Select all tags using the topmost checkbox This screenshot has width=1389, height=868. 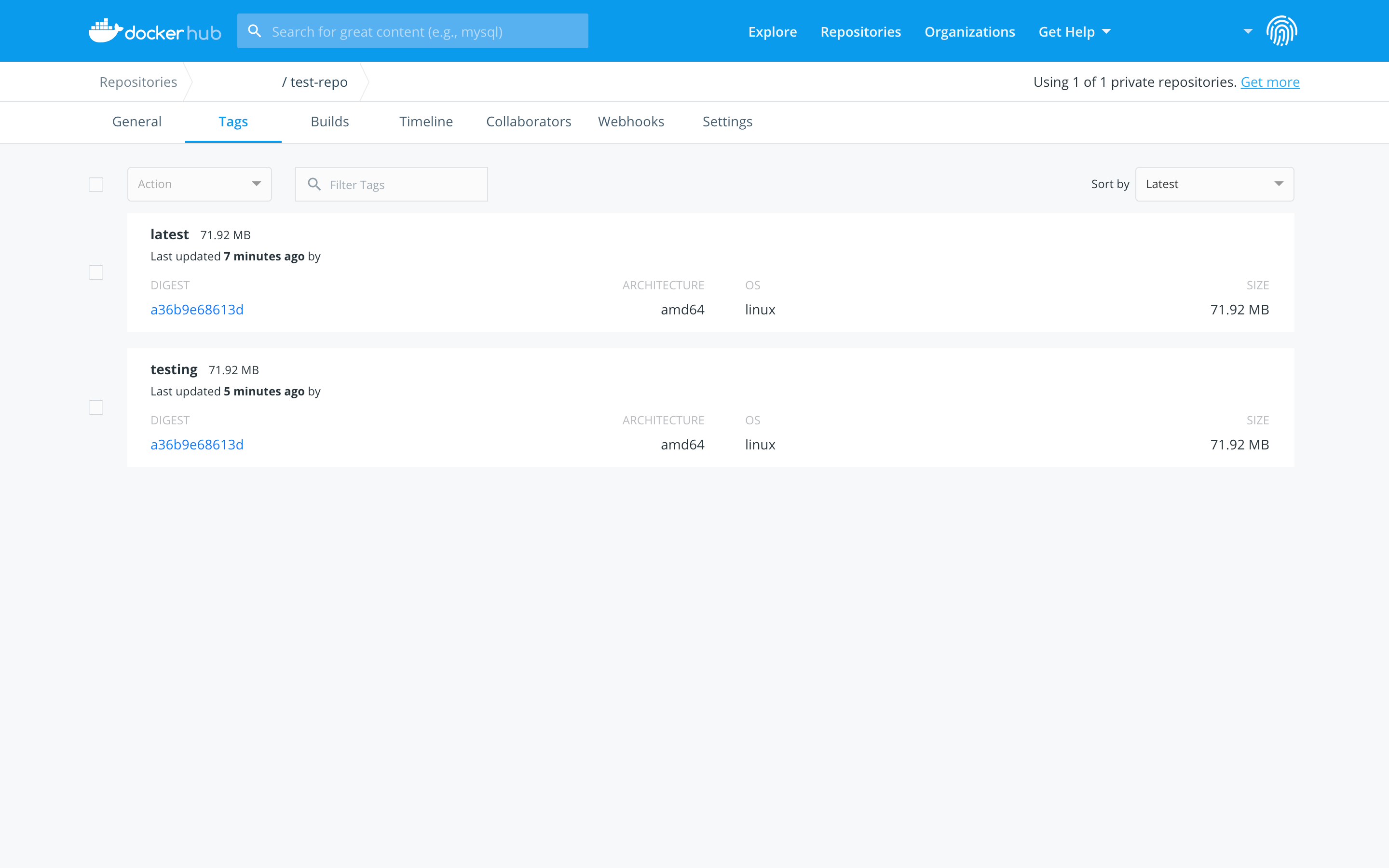pyautogui.click(x=95, y=184)
